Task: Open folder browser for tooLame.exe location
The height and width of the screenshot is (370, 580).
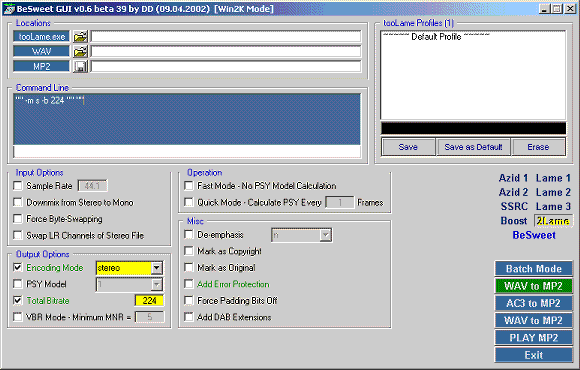Action: click(80, 37)
